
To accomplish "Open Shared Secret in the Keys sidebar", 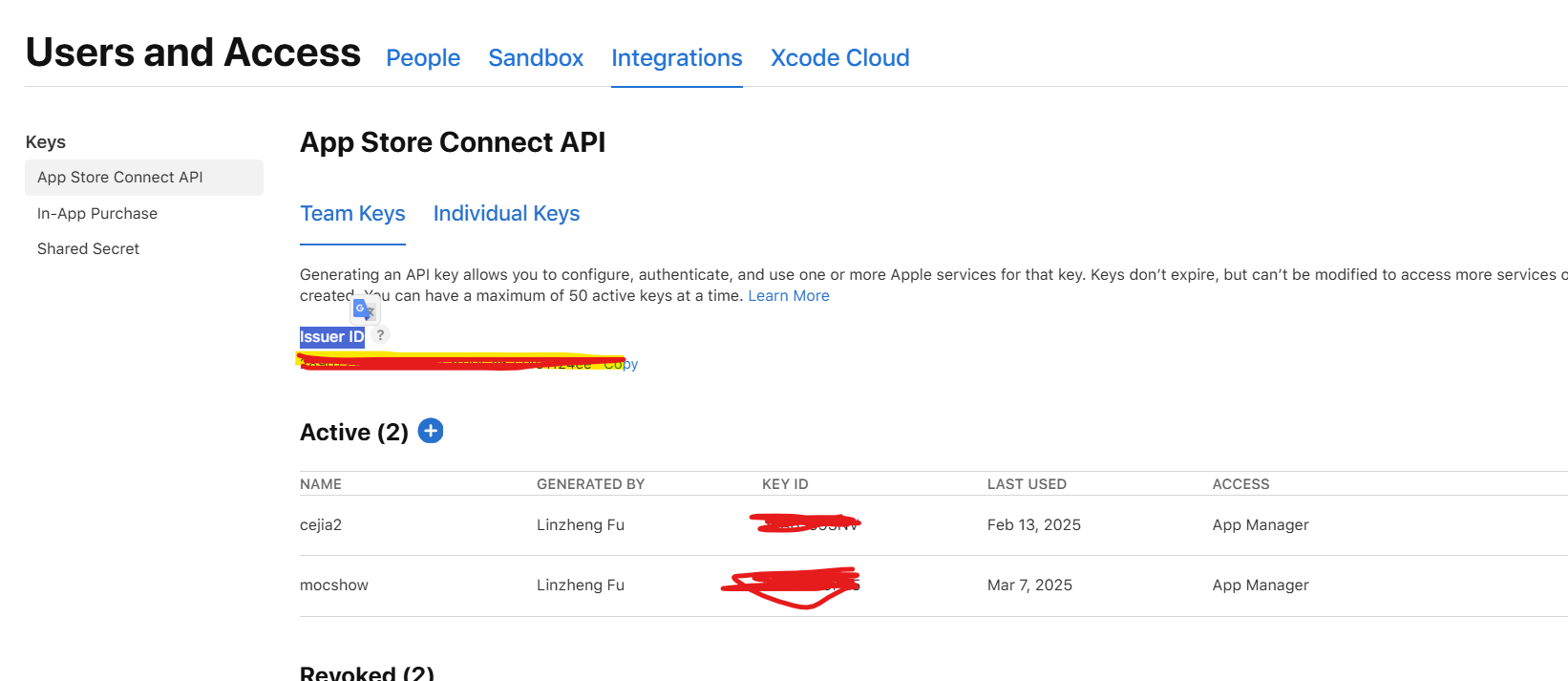I will [x=88, y=249].
